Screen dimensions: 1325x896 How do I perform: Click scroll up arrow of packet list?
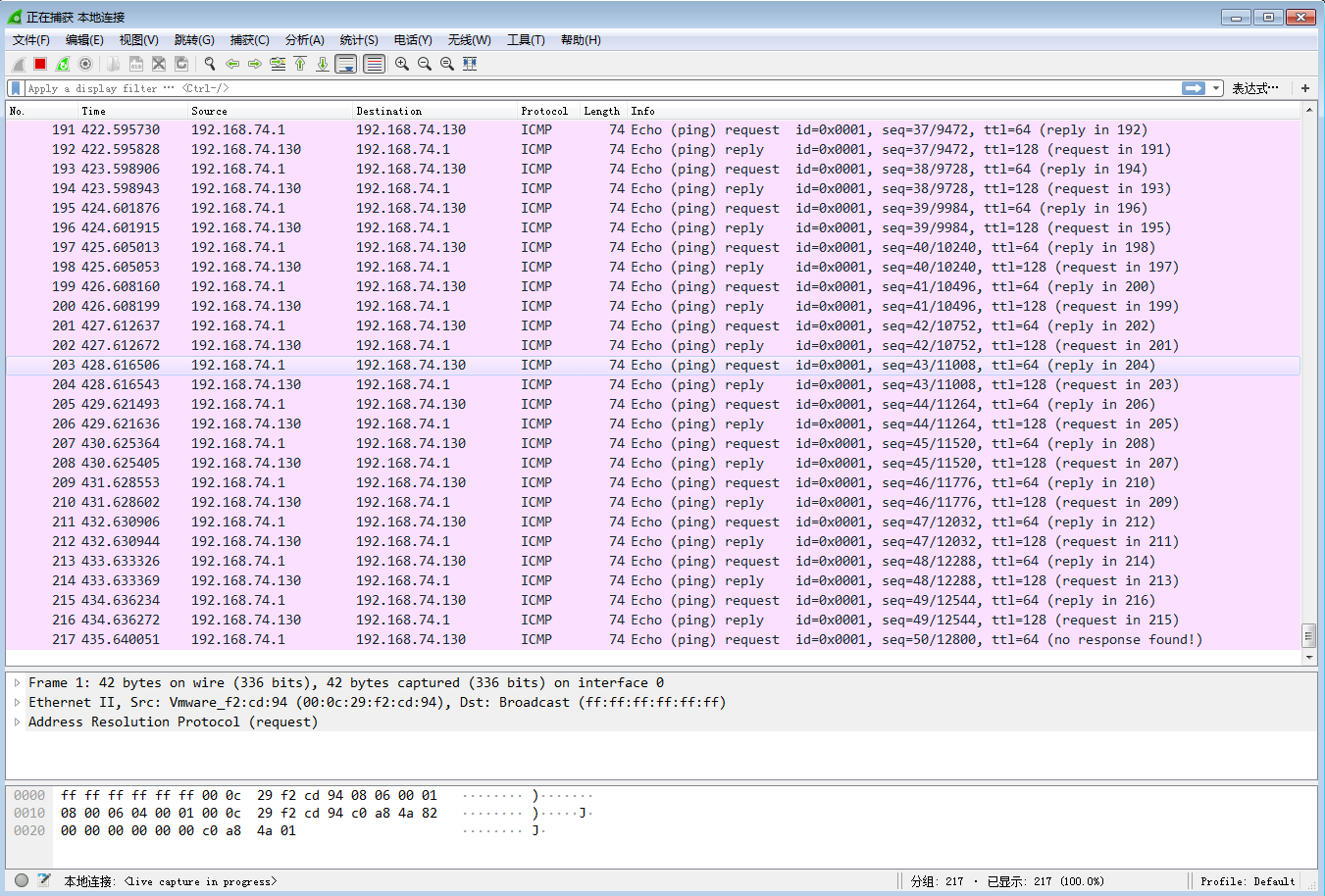[x=1308, y=110]
